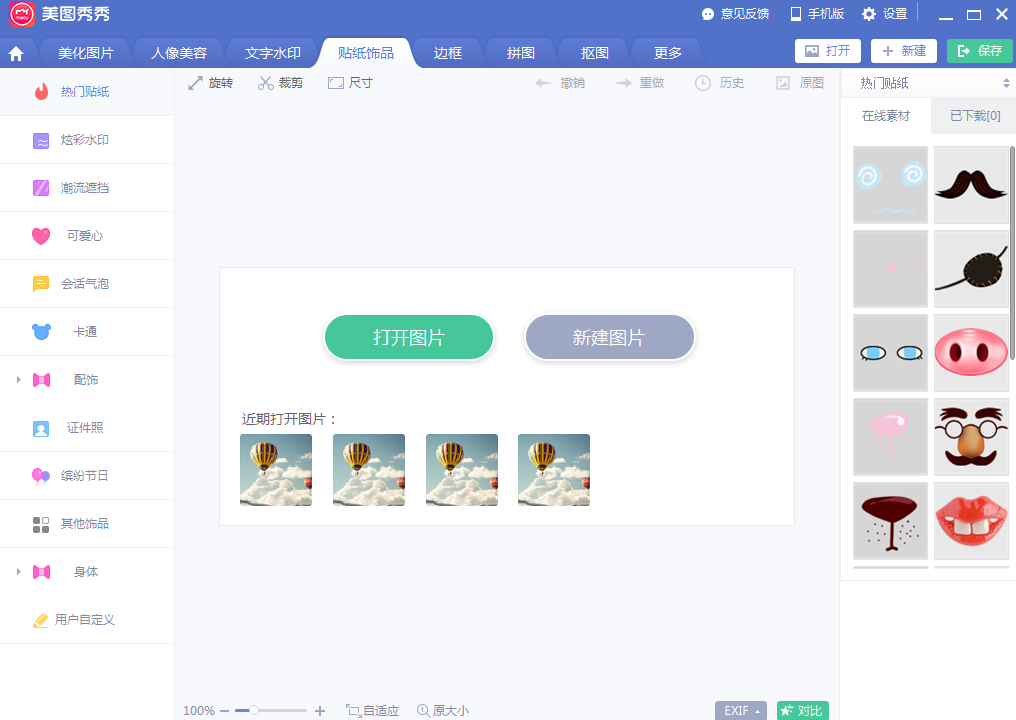Click 撤销 undo
The height and width of the screenshot is (720, 1016).
(560, 83)
